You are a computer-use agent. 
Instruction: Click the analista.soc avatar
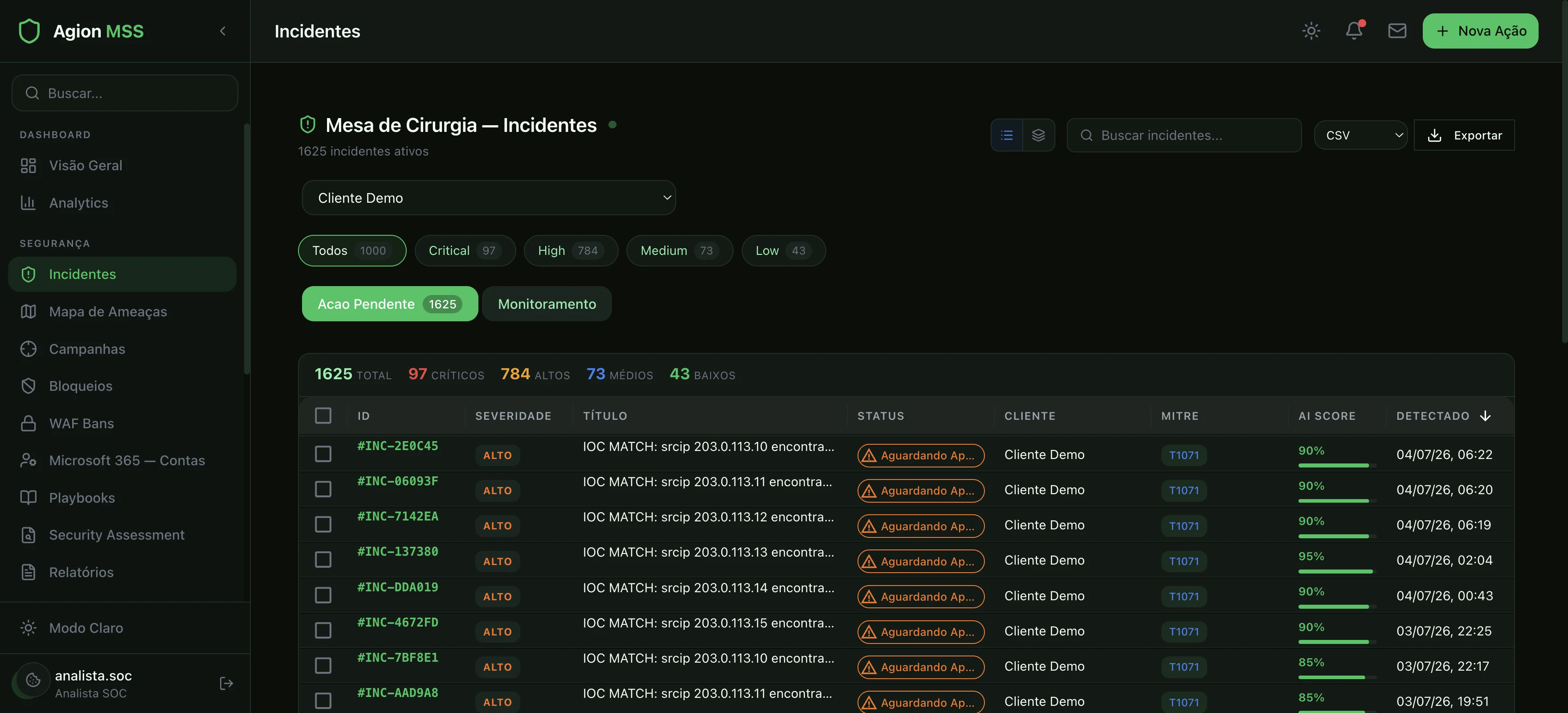tap(33, 680)
